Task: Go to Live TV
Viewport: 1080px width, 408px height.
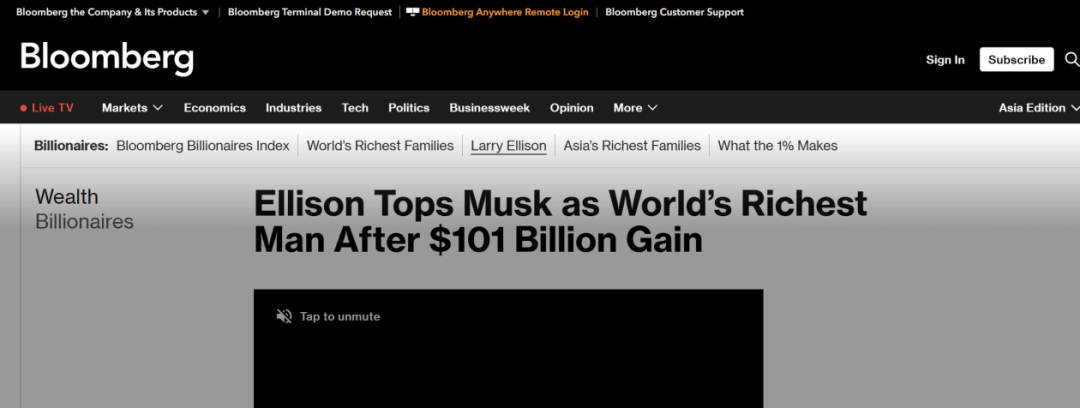Action: [x=52, y=108]
